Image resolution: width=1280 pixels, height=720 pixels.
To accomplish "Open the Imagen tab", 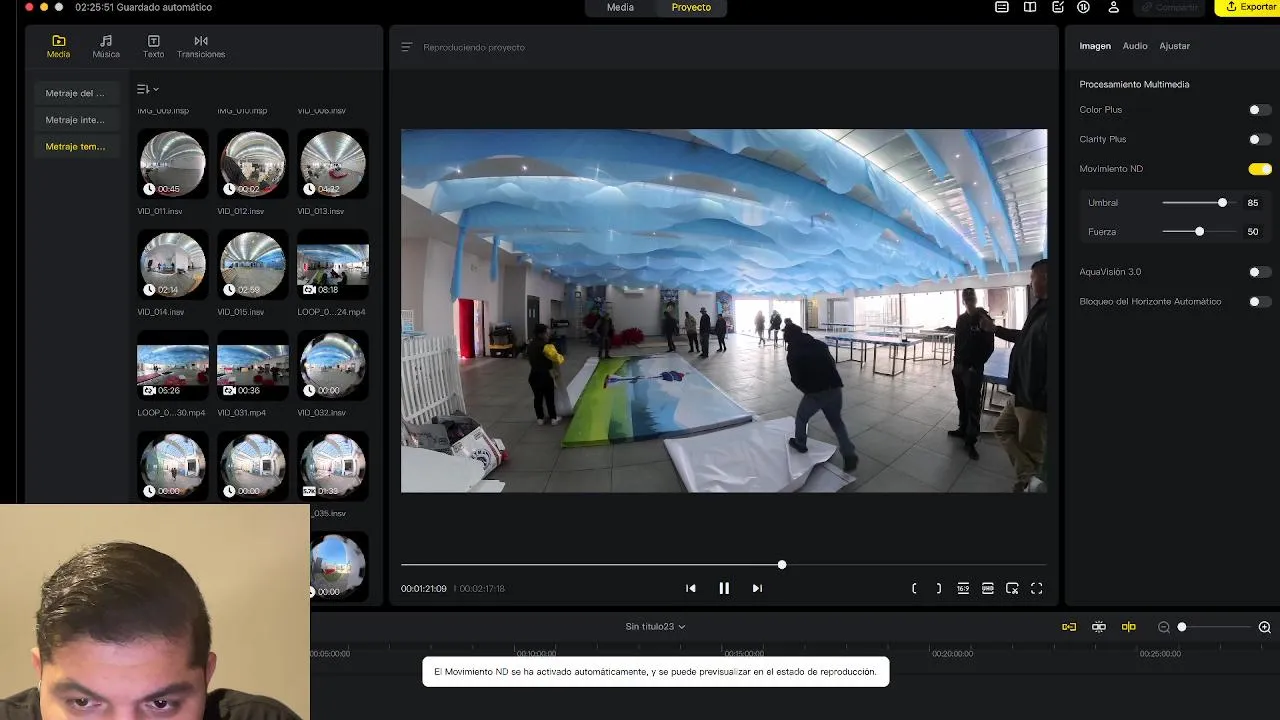I will click(1095, 46).
